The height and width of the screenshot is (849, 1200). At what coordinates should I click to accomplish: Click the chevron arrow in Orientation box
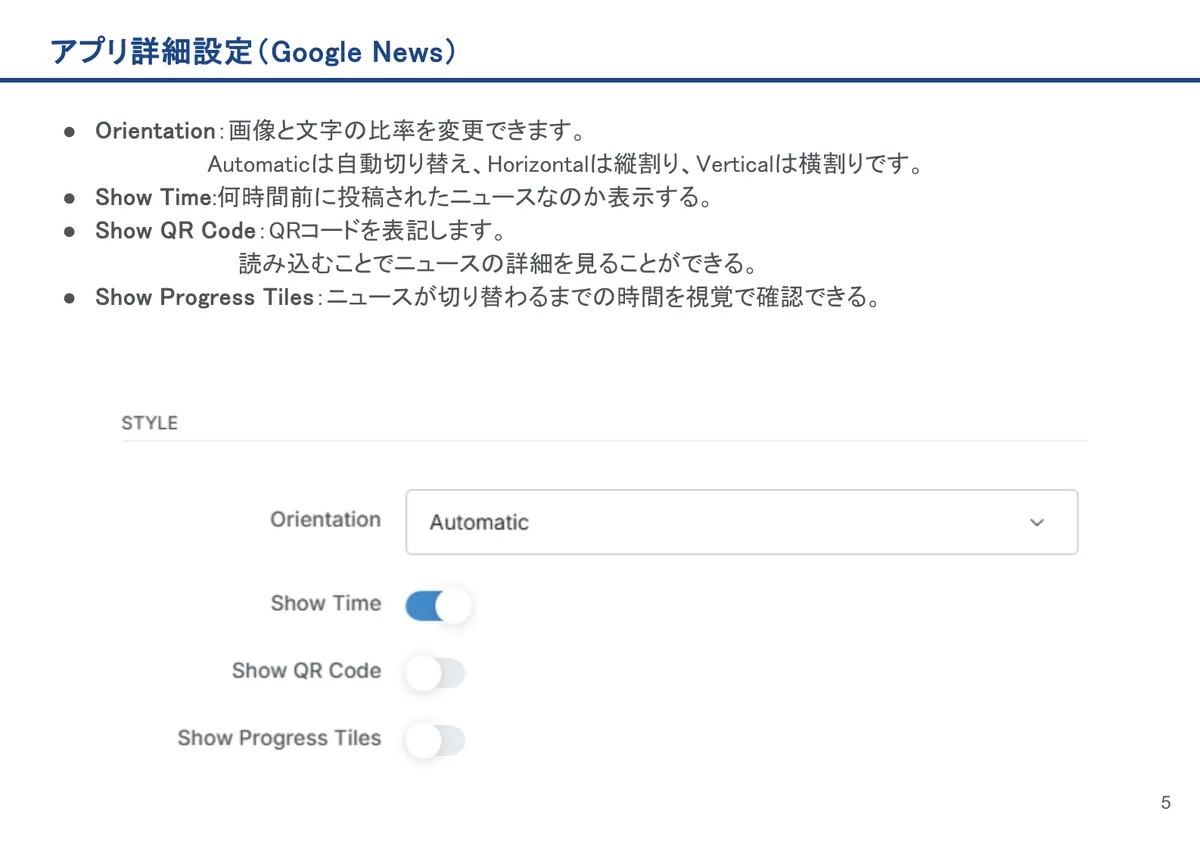[x=1037, y=522]
